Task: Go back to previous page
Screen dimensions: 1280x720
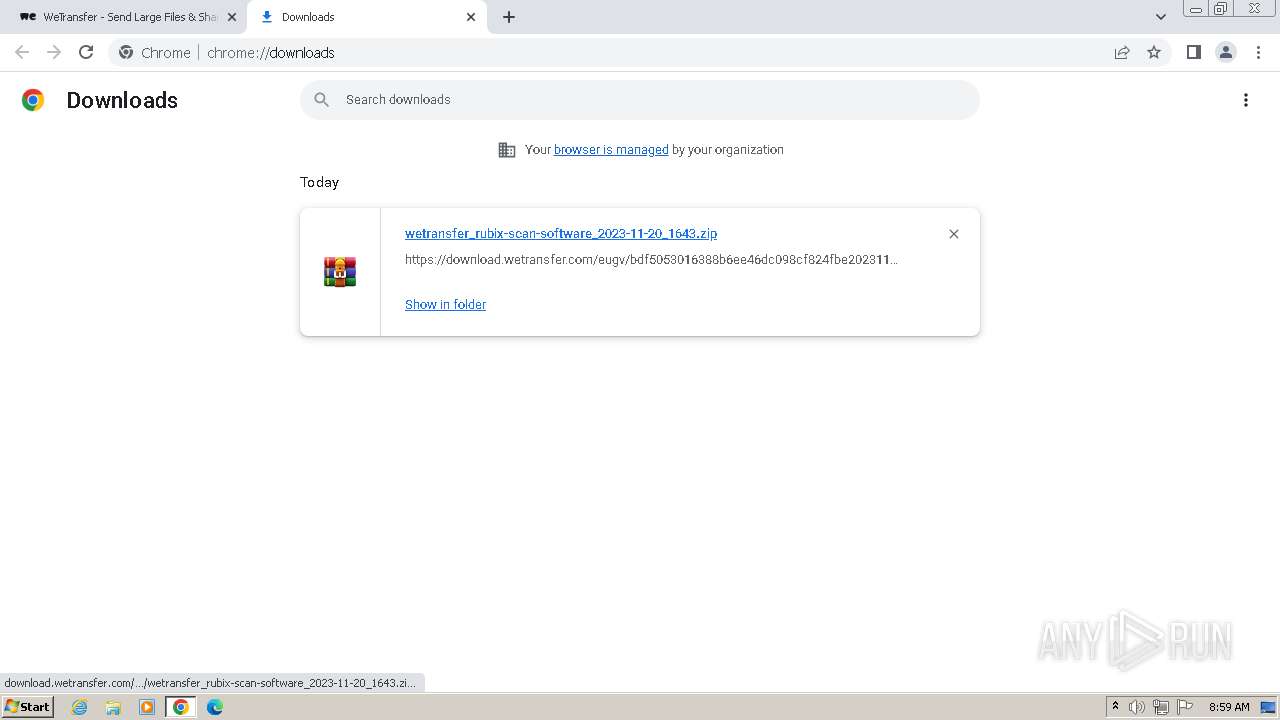Action: tap(22, 52)
